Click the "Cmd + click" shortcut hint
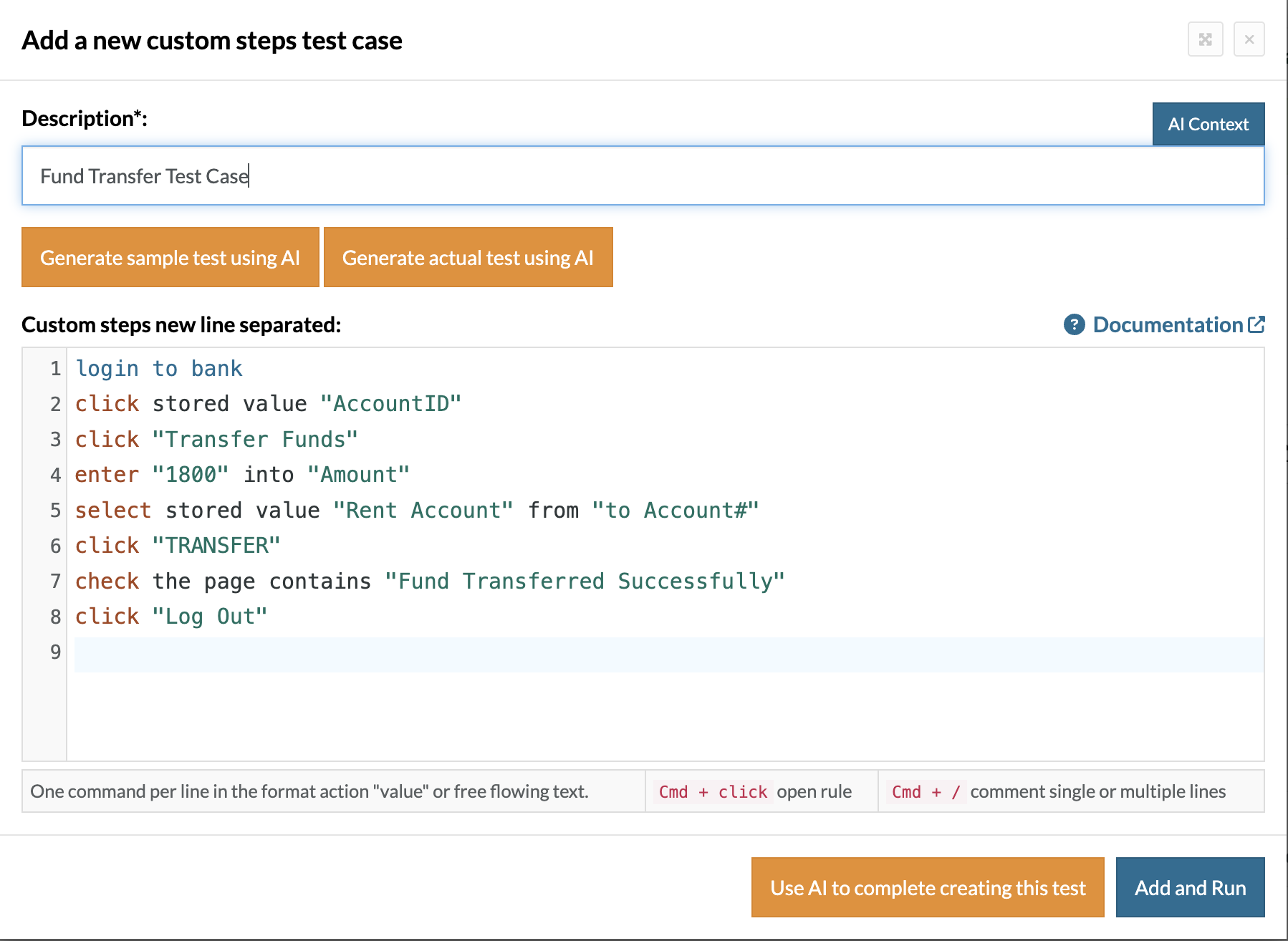Screen dimensions: 1288x941 coord(712,792)
